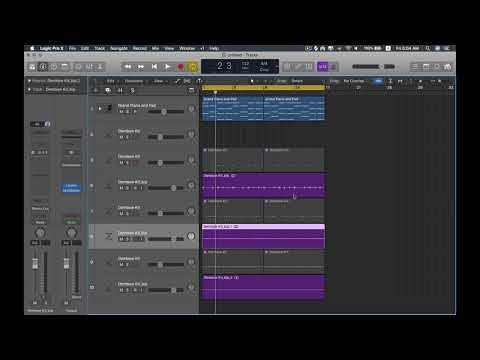Image resolution: width=480 pixels, height=360 pixels.
Task: Click the Fast Forward transport button
Action: click(x=141, y=67)
